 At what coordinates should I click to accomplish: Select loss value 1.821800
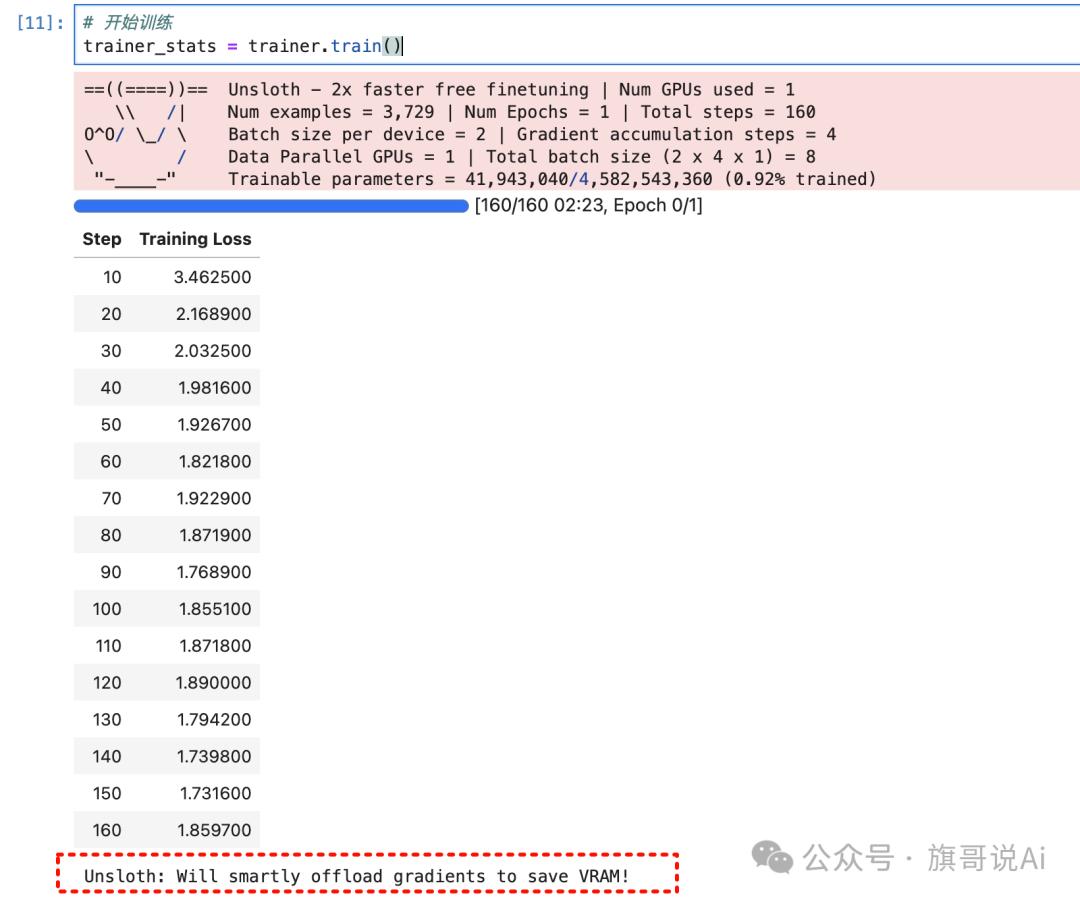215,461
